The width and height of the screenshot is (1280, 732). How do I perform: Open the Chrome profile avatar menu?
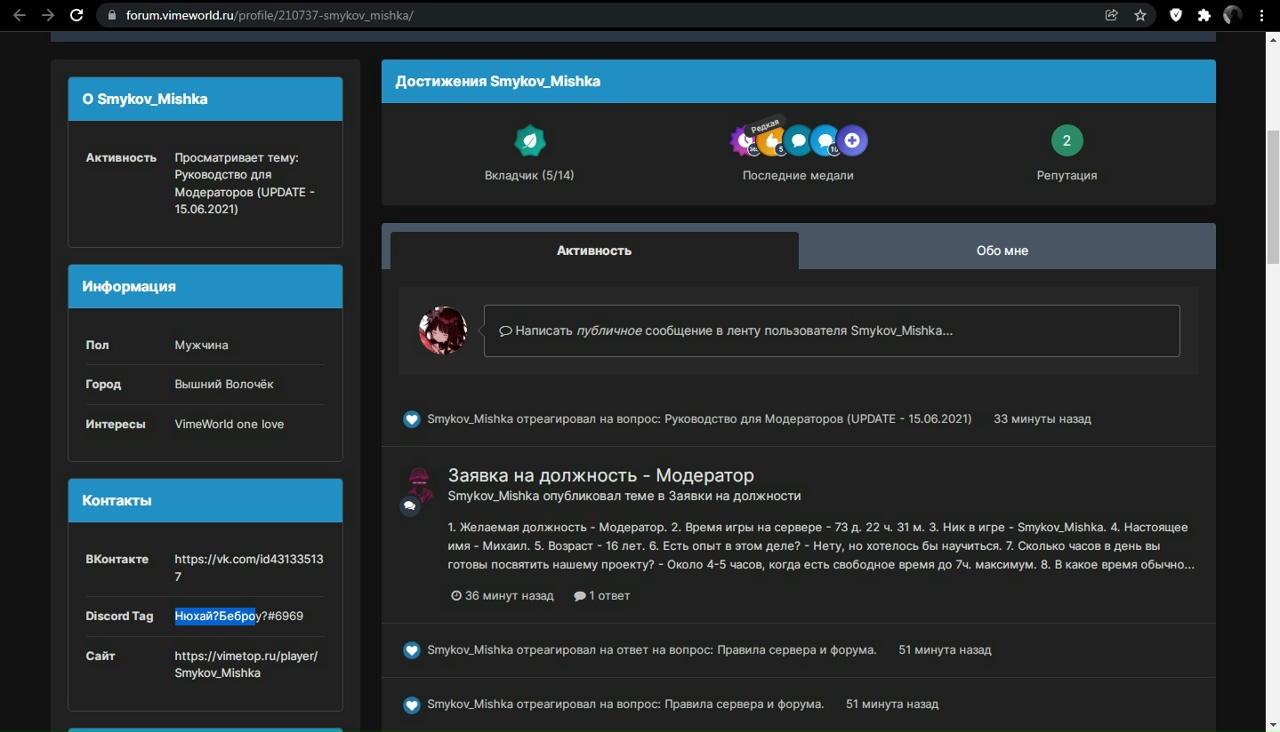pyautogui.click(x=1233, y=15)
